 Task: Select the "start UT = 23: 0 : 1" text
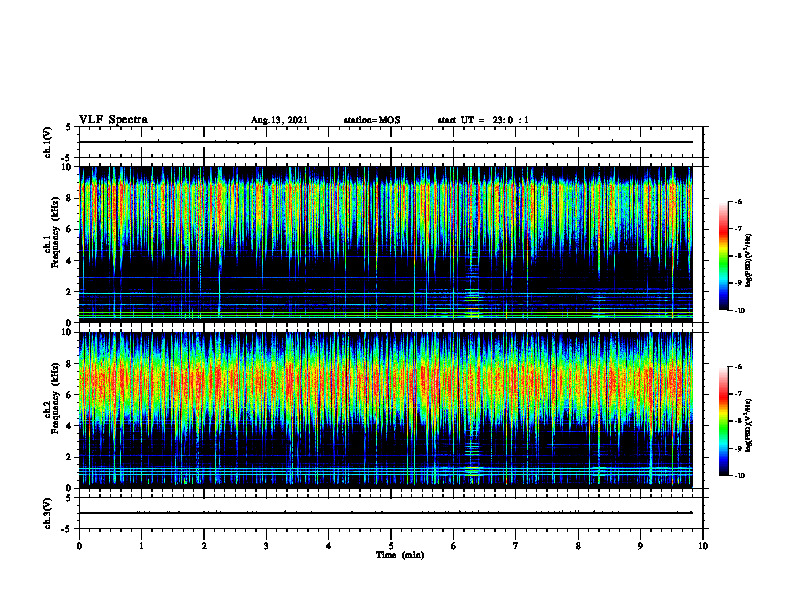tap(483, 120)
